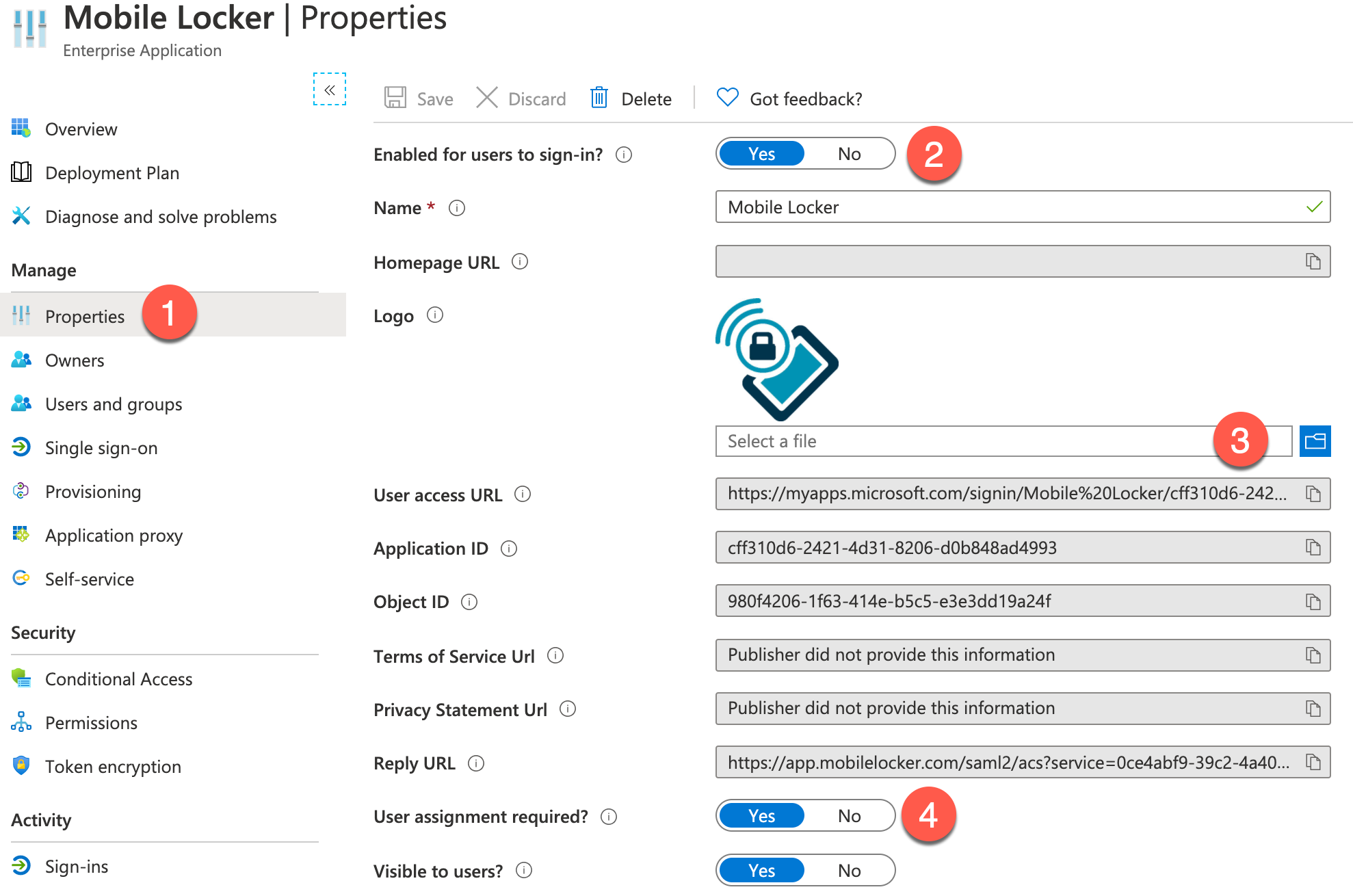This screenshot has width=1353, height=896.
Task: Click the Application ID value cff310d6-2421
Action: coord(892,548)
